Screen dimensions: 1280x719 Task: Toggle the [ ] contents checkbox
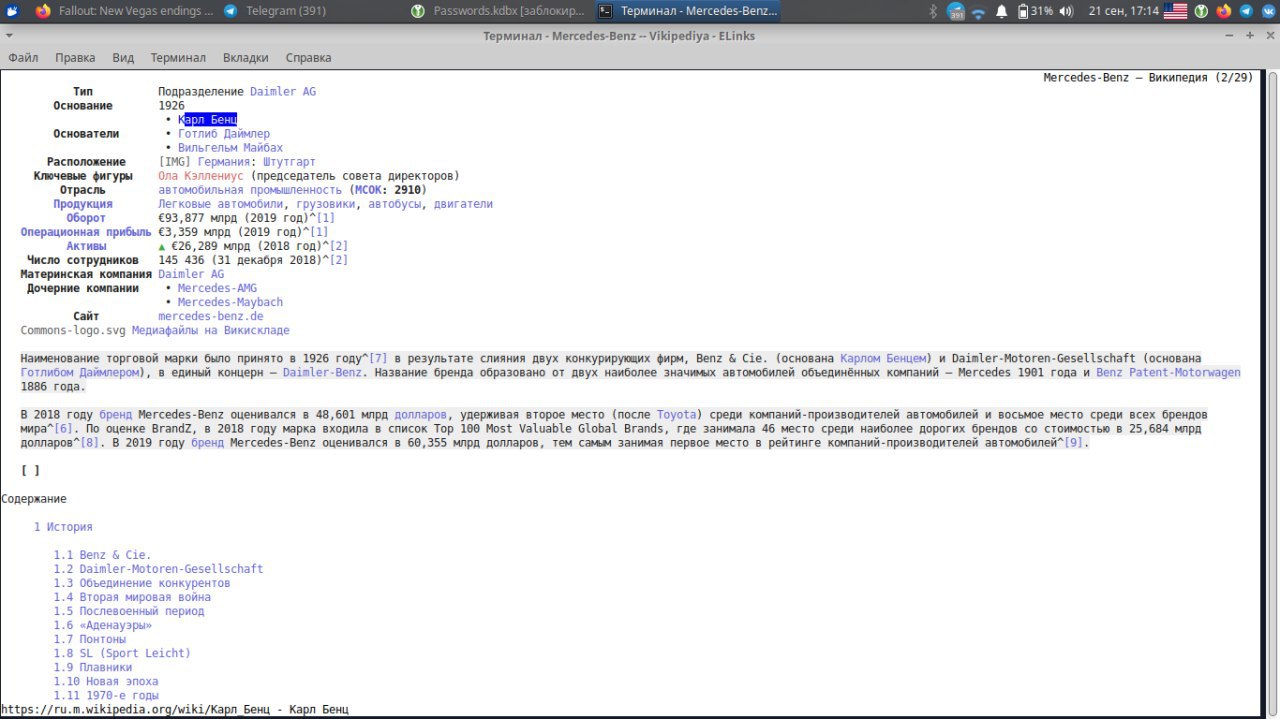[x=30, y=469]
